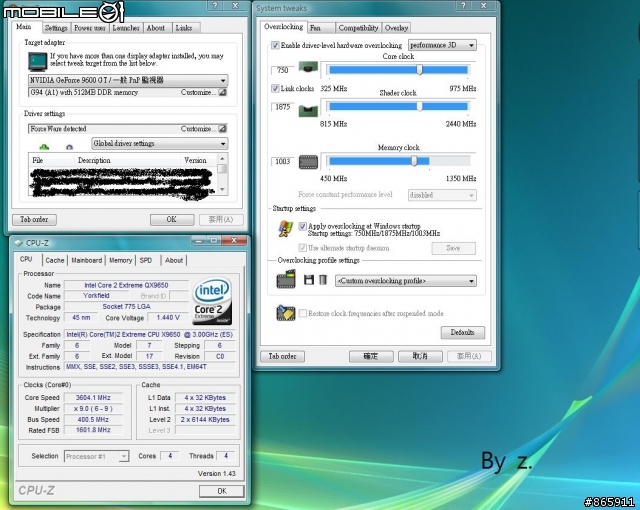
Task: Switch to CPU-Z SPD tab
Action: point(146,260)
